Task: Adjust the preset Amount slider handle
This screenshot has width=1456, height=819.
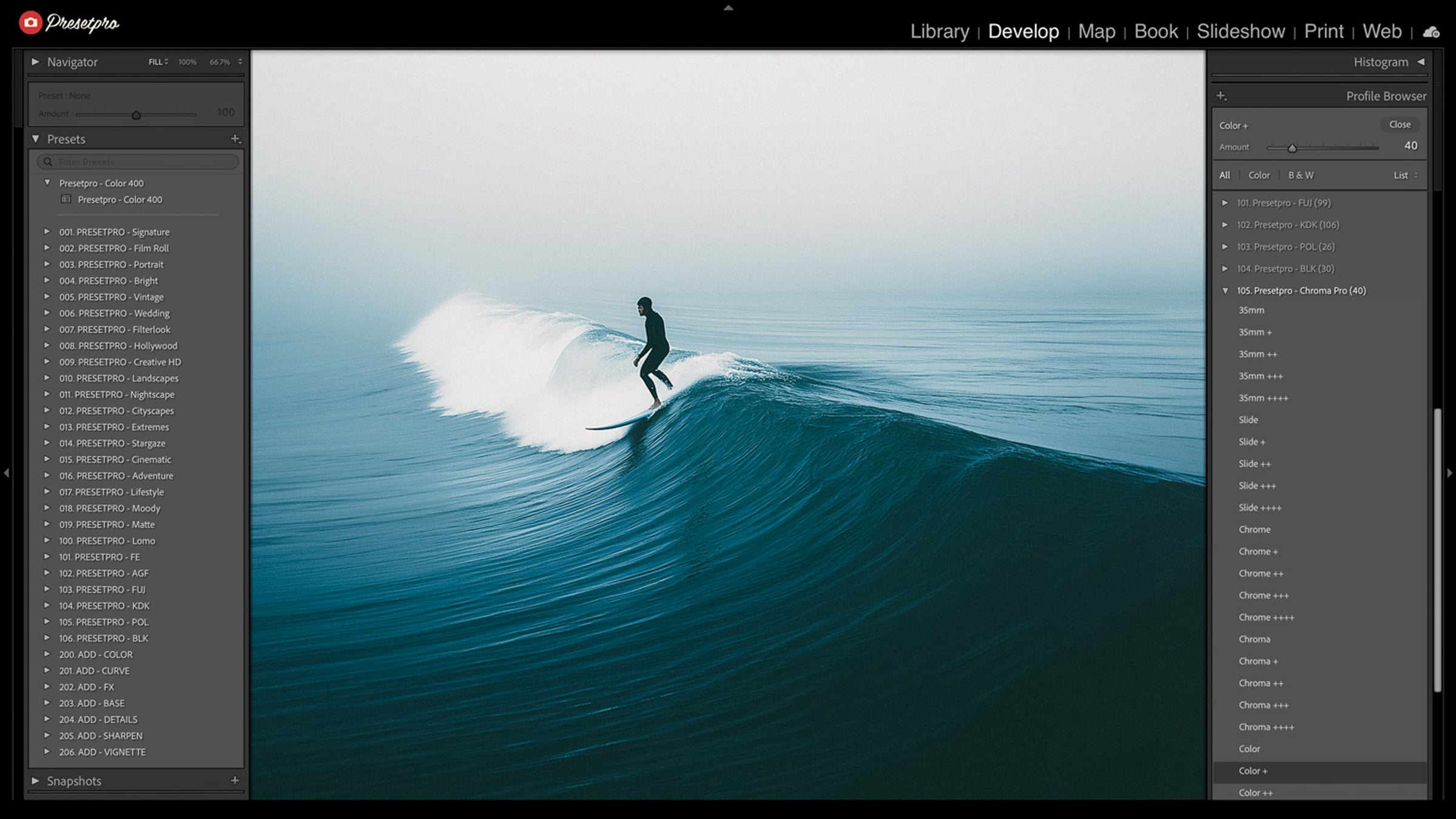Action: (x=136, y=115)
